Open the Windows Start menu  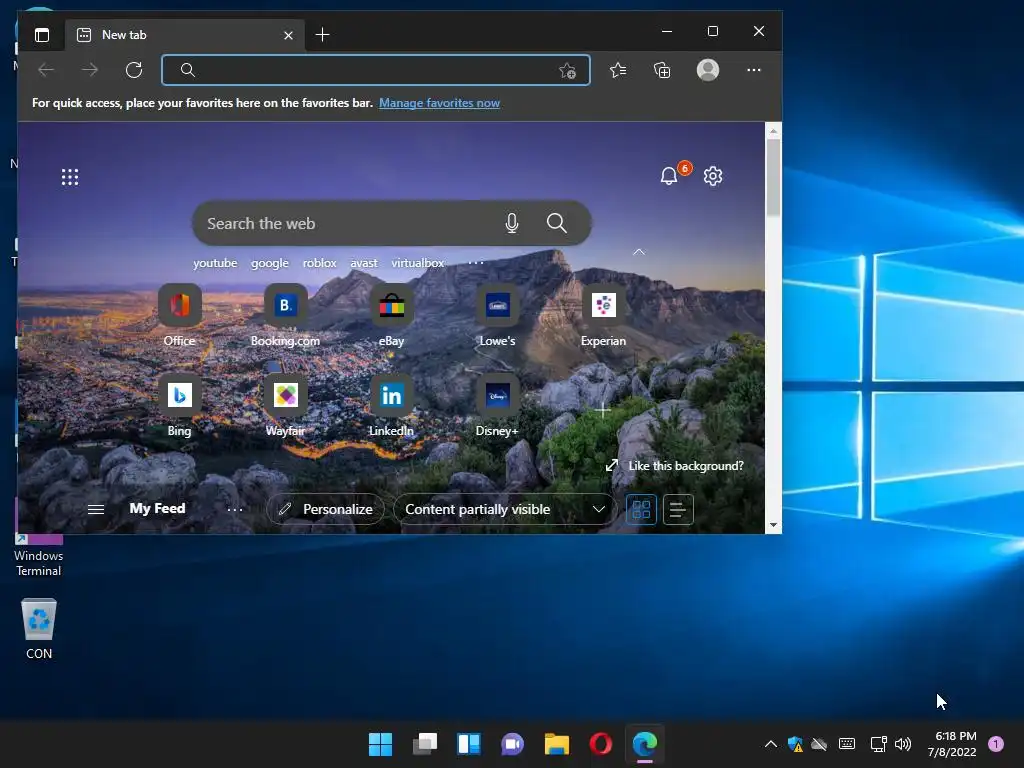381,744
